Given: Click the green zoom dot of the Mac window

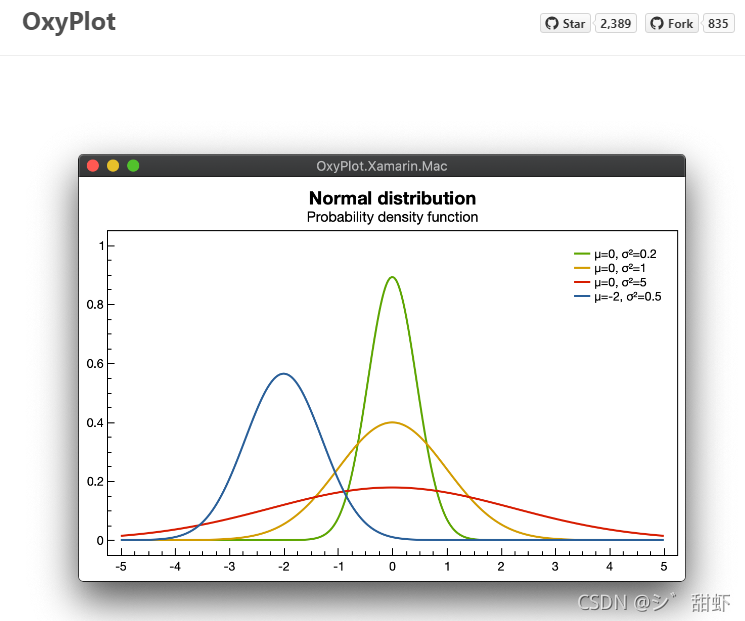Looking at the screenshot, I should click(x=133, y=166).
